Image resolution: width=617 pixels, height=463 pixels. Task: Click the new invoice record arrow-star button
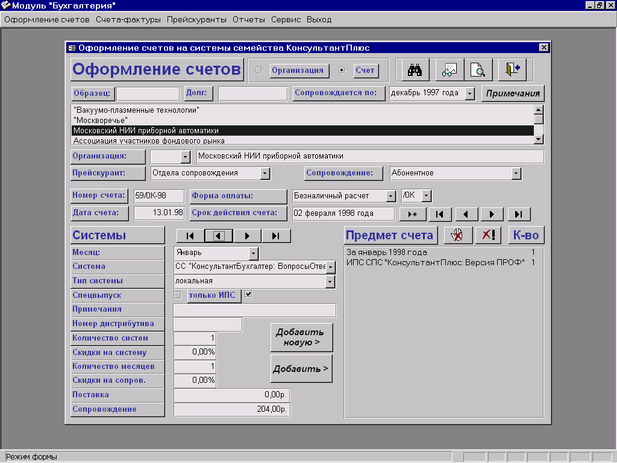[x=410, y=213]
